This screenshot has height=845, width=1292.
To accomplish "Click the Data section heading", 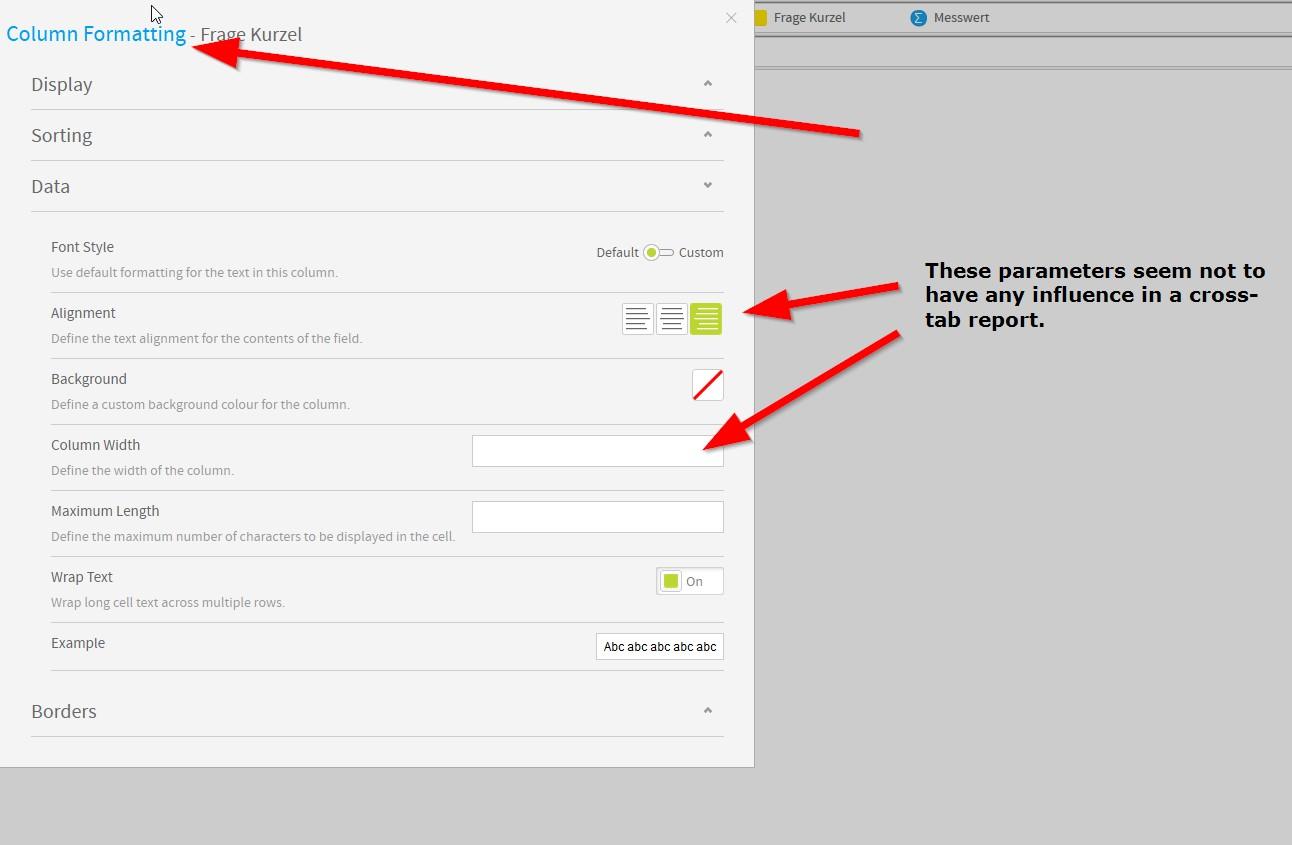I will [51, 187].
